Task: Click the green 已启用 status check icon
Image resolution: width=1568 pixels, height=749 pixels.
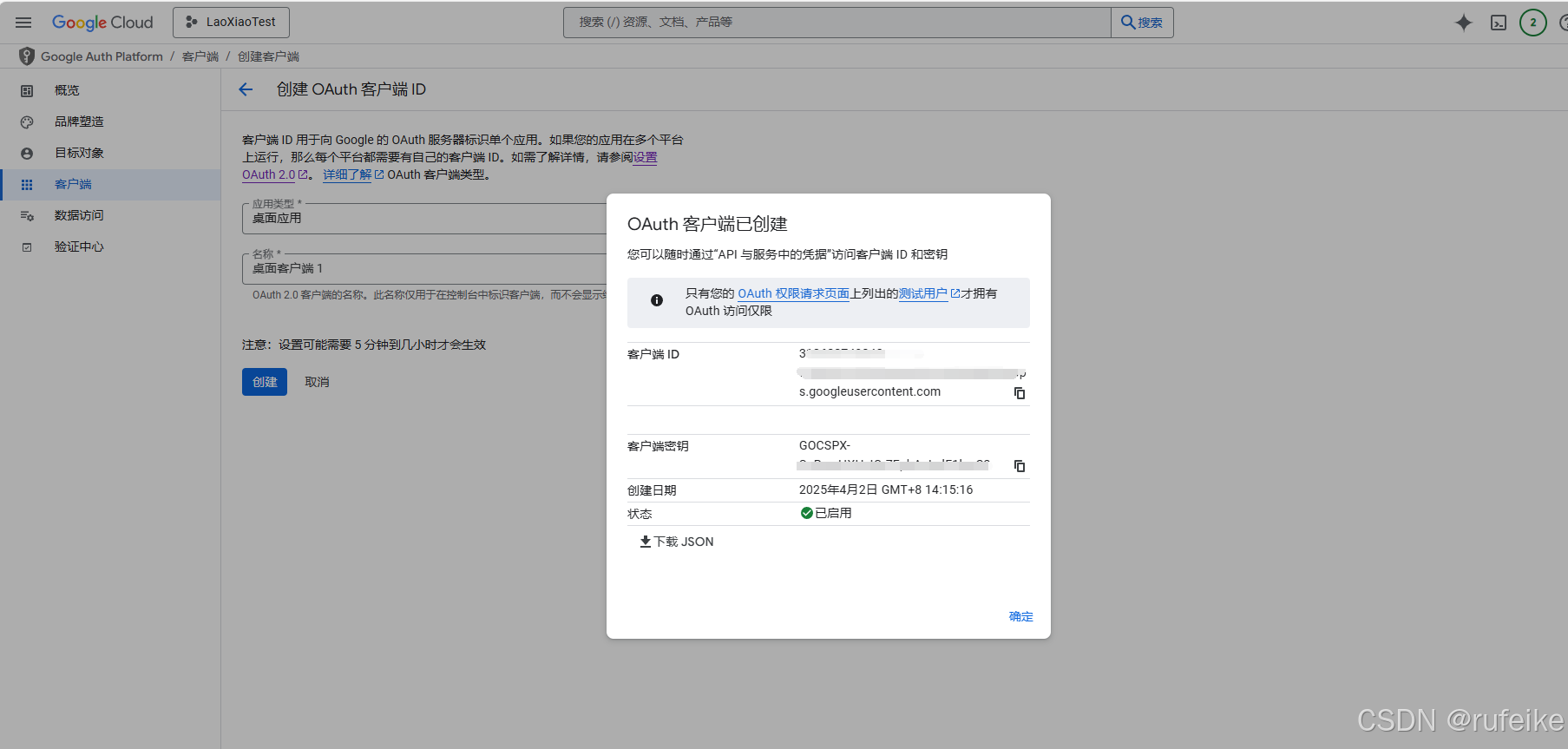Action: click(807, 513)
